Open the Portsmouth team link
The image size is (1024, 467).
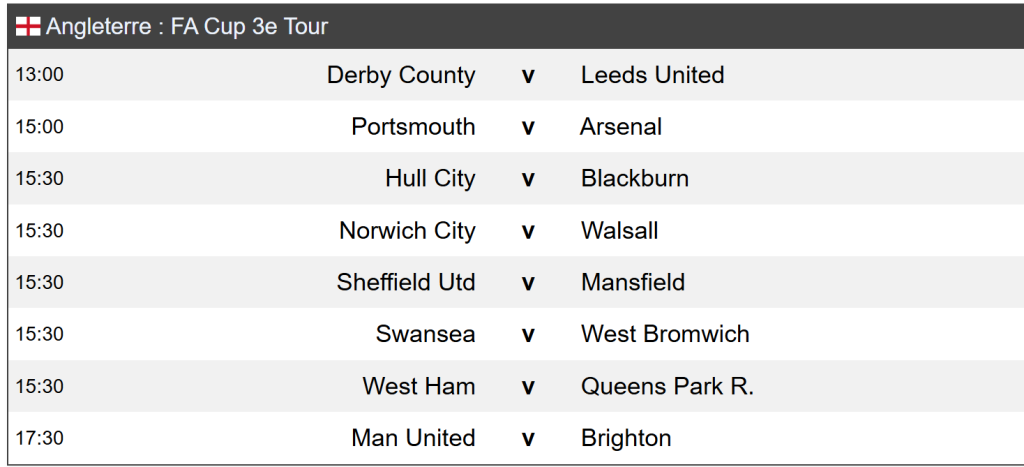point(413,127)
